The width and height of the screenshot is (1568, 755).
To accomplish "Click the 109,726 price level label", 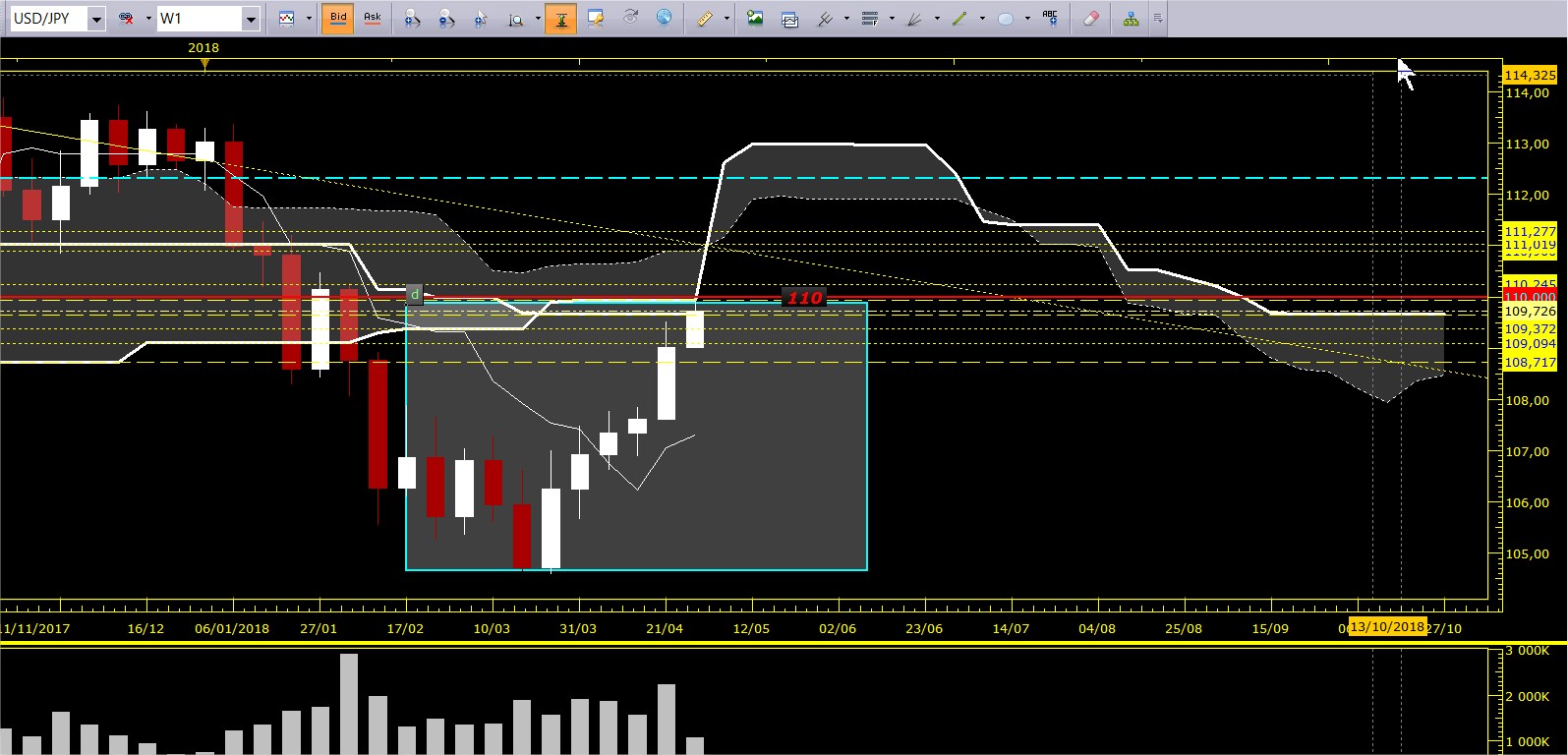I will (x=1530, y=312).
